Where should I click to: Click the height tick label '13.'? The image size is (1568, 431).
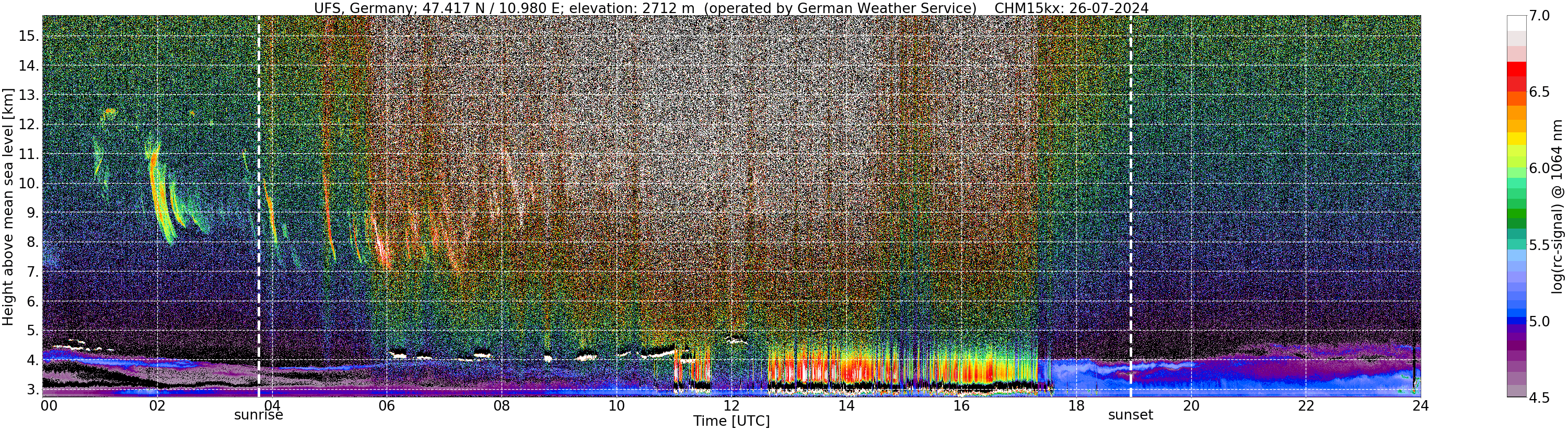[29, 95]
